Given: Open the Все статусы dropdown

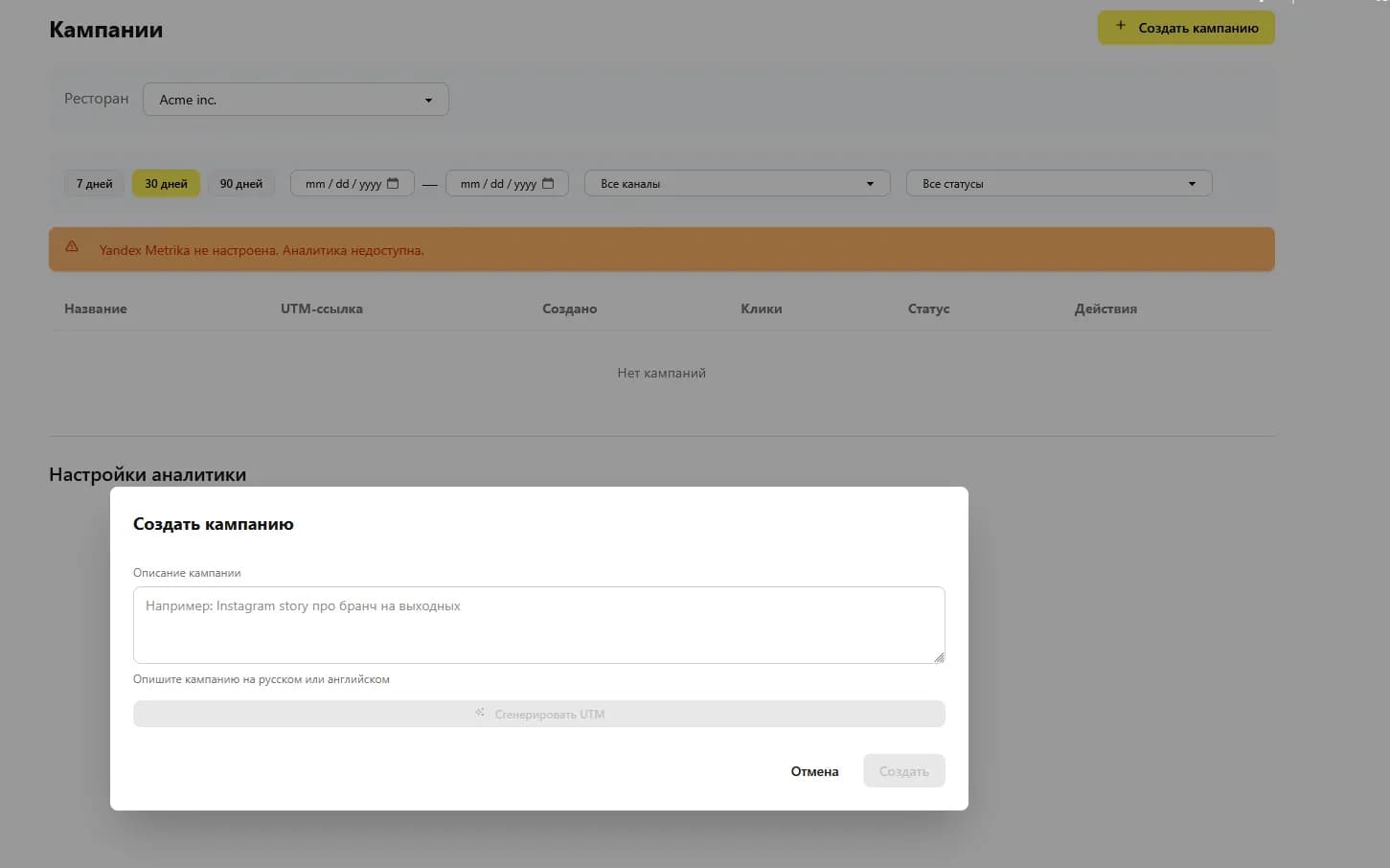Looking at the screenshot, I should [1058, 183].
